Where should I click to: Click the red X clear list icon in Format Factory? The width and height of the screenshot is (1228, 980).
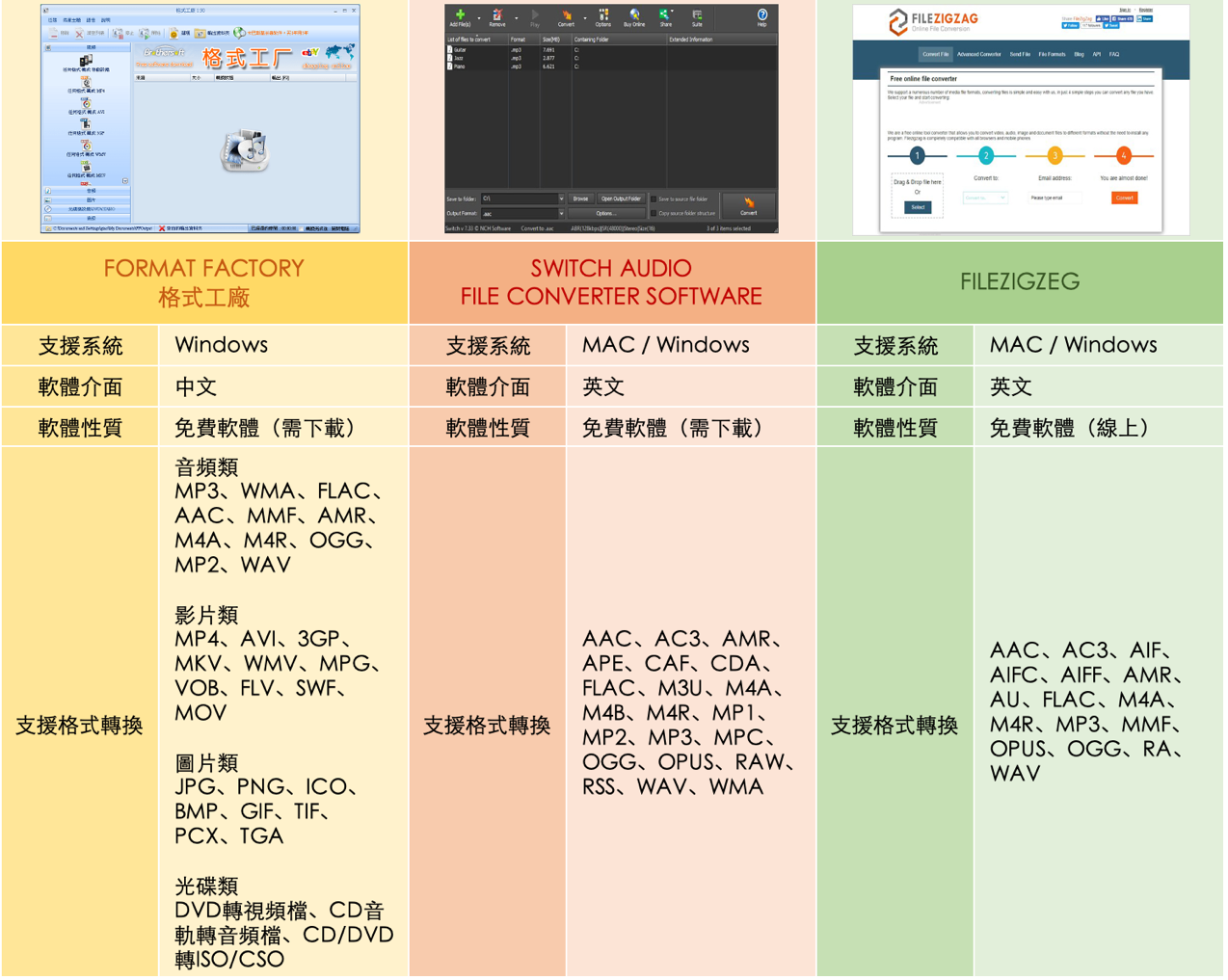point(80,34)
